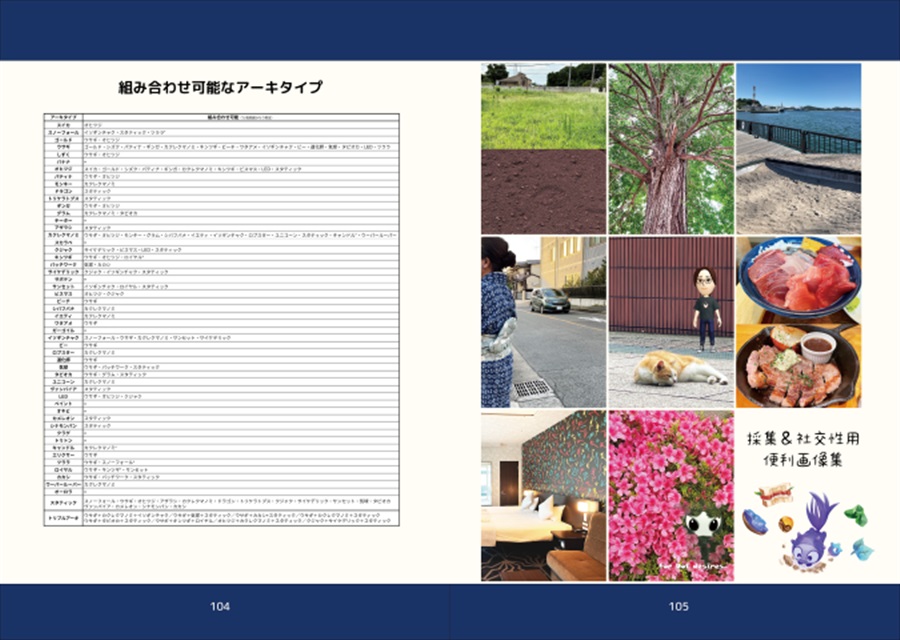The width and height of the screenshot is (900, 640).
Task: Open the hotel room interior photo
Action: [543, 495]
